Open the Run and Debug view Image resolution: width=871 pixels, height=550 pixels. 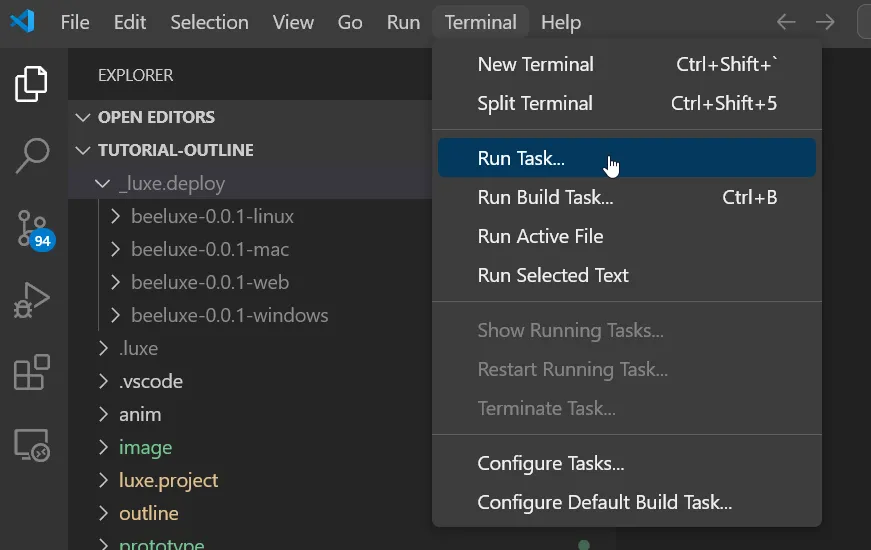pos(32,300)
